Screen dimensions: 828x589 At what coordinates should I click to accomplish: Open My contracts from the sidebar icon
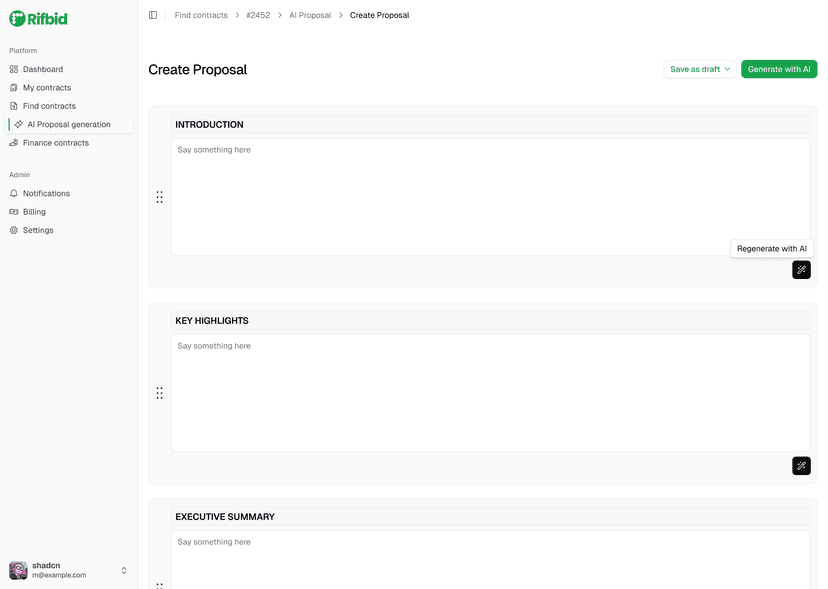tap(13, 87)
